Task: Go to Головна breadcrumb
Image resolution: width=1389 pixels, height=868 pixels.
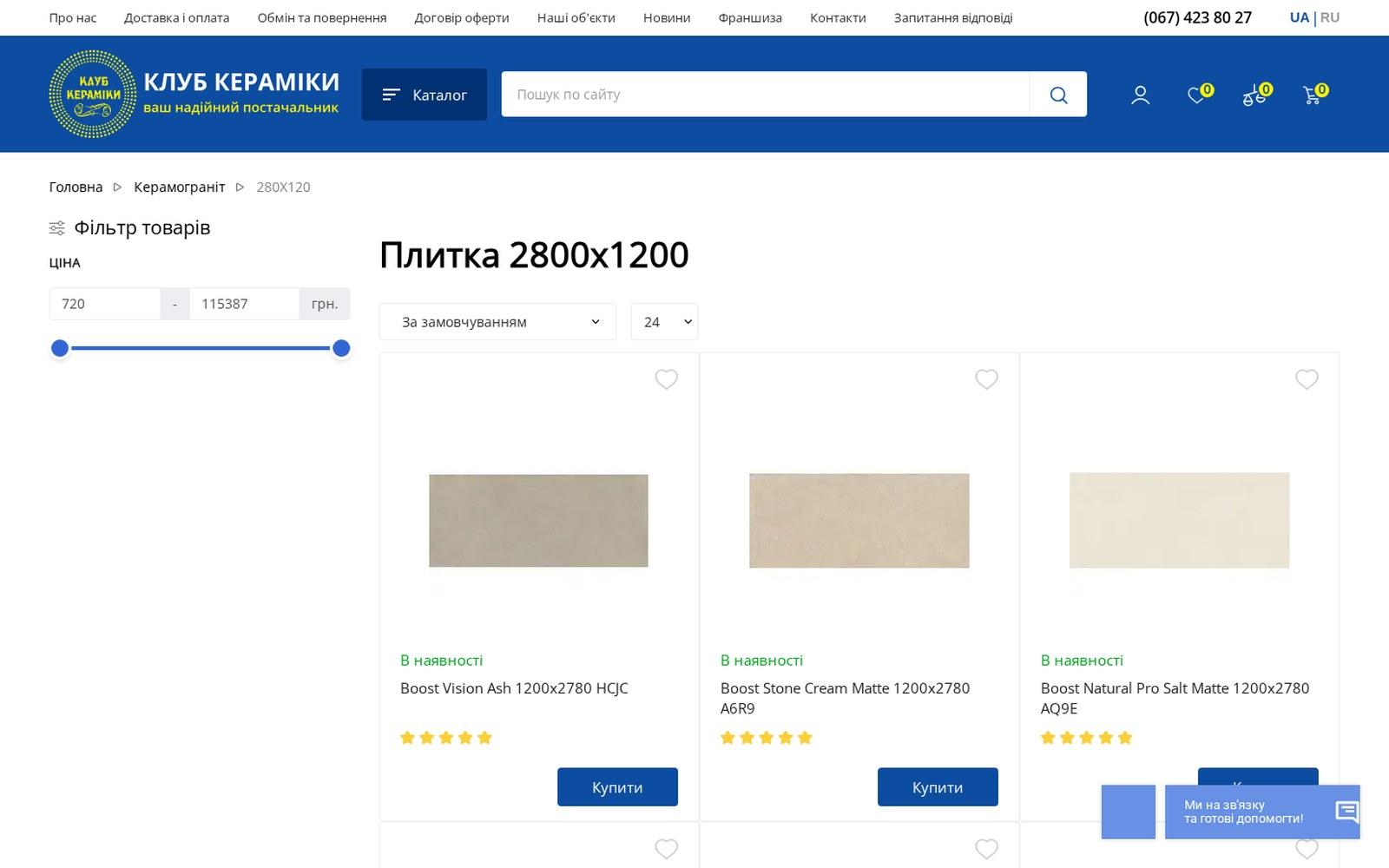Action: [76, 187]
